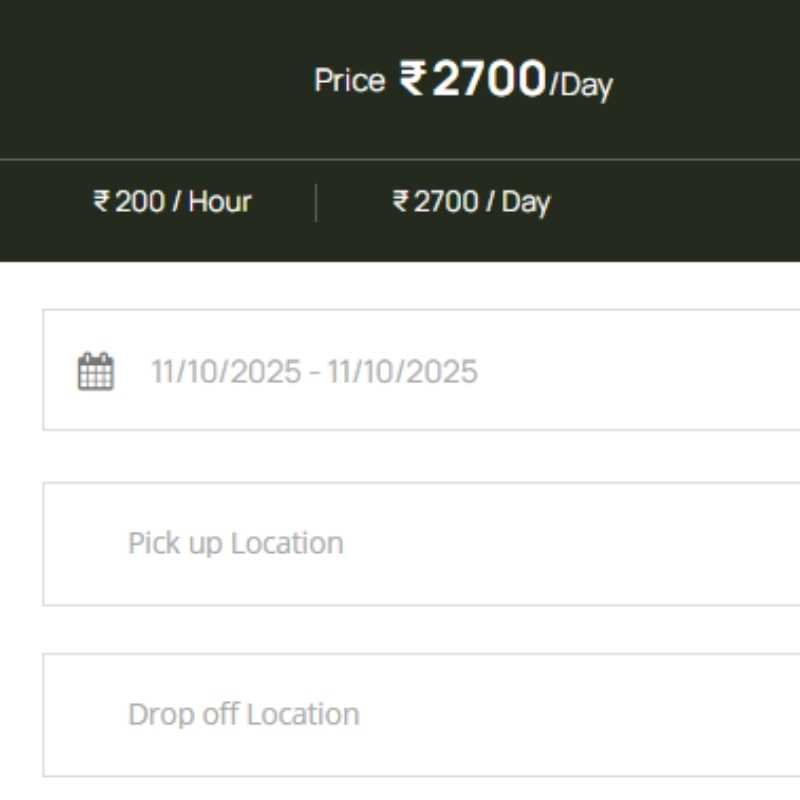
Task: Click the end date in the date range
Action: pos(402,372)
